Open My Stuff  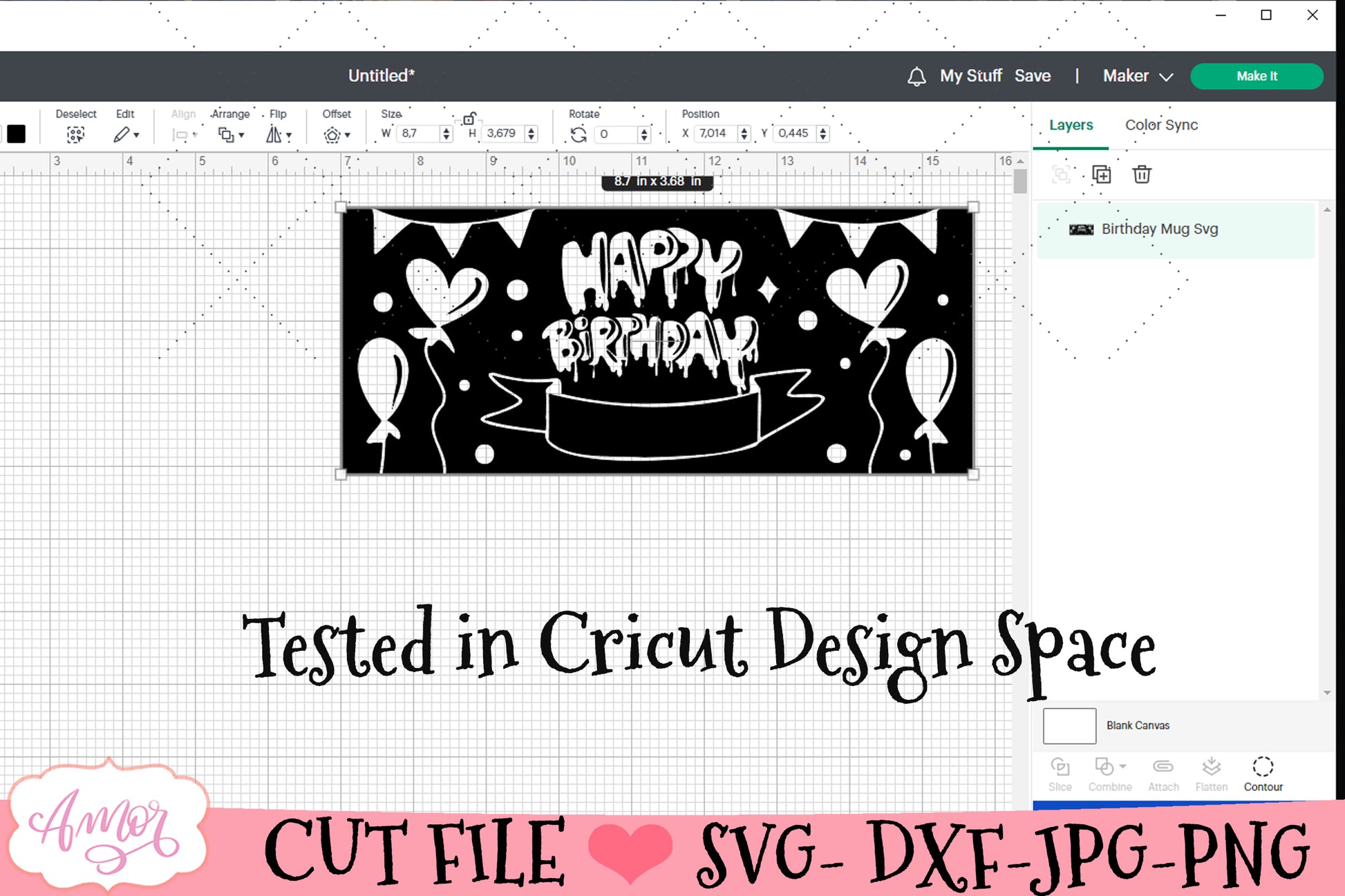[x=970, y=76]
